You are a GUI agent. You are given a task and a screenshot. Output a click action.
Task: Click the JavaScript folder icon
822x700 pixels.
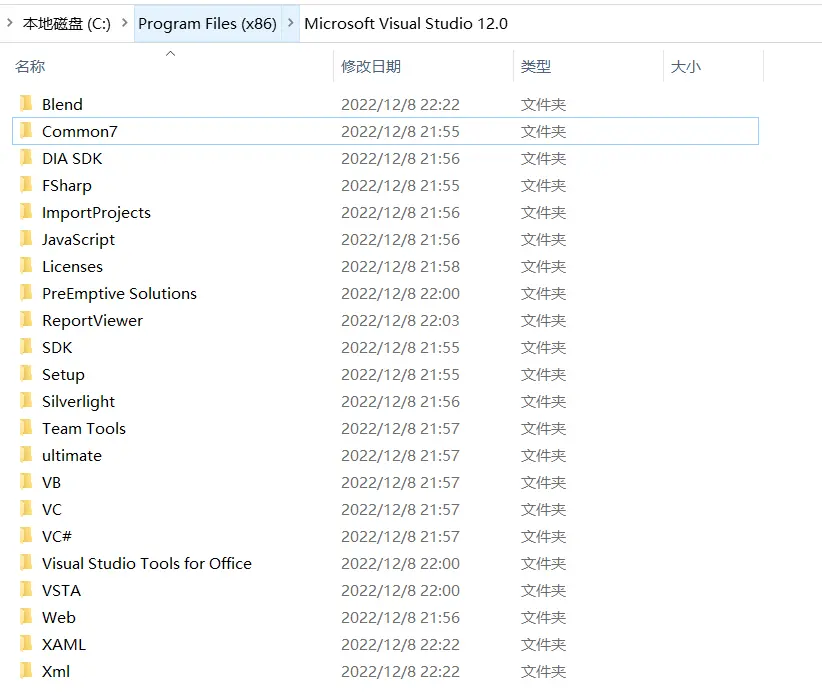[x=26, y=239]
